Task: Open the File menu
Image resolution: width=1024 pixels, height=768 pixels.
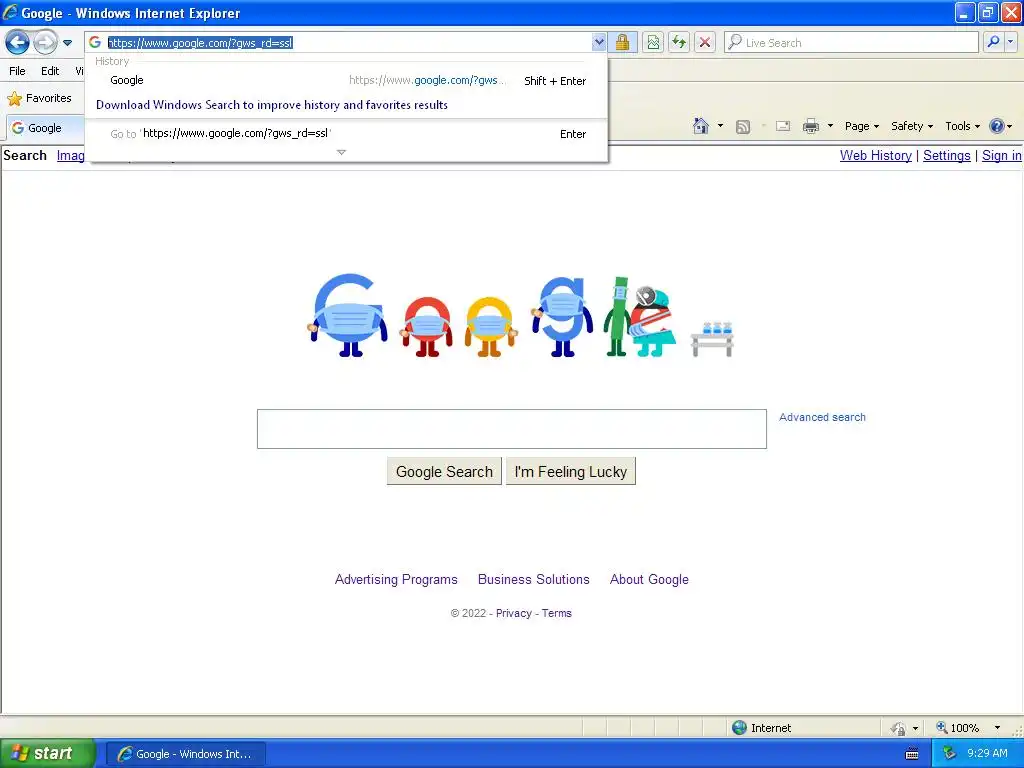Action: (x=18, y=71)
